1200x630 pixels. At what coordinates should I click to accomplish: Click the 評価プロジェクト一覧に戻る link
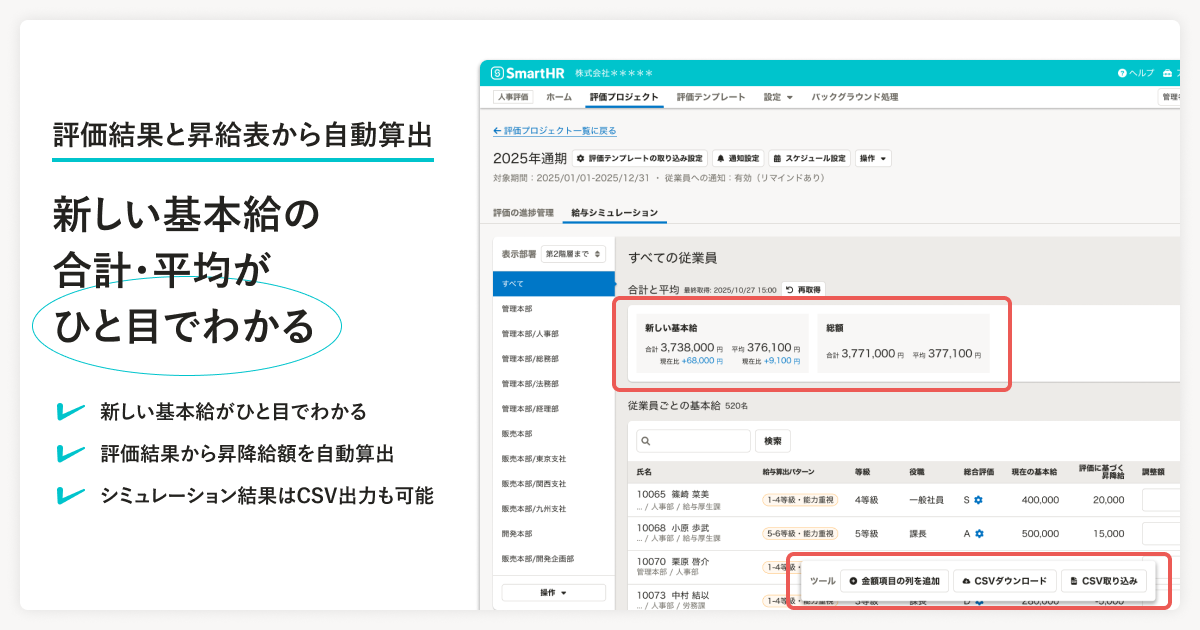coord(555,131)
